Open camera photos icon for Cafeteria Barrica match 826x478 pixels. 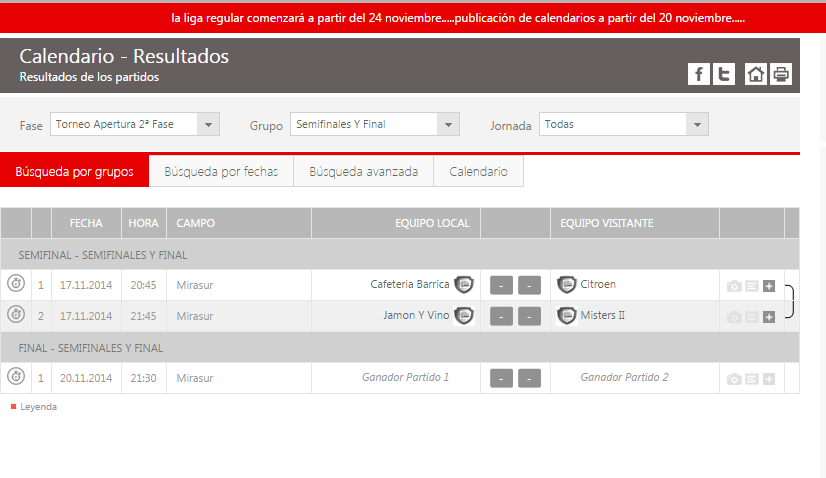coord(734,286)
